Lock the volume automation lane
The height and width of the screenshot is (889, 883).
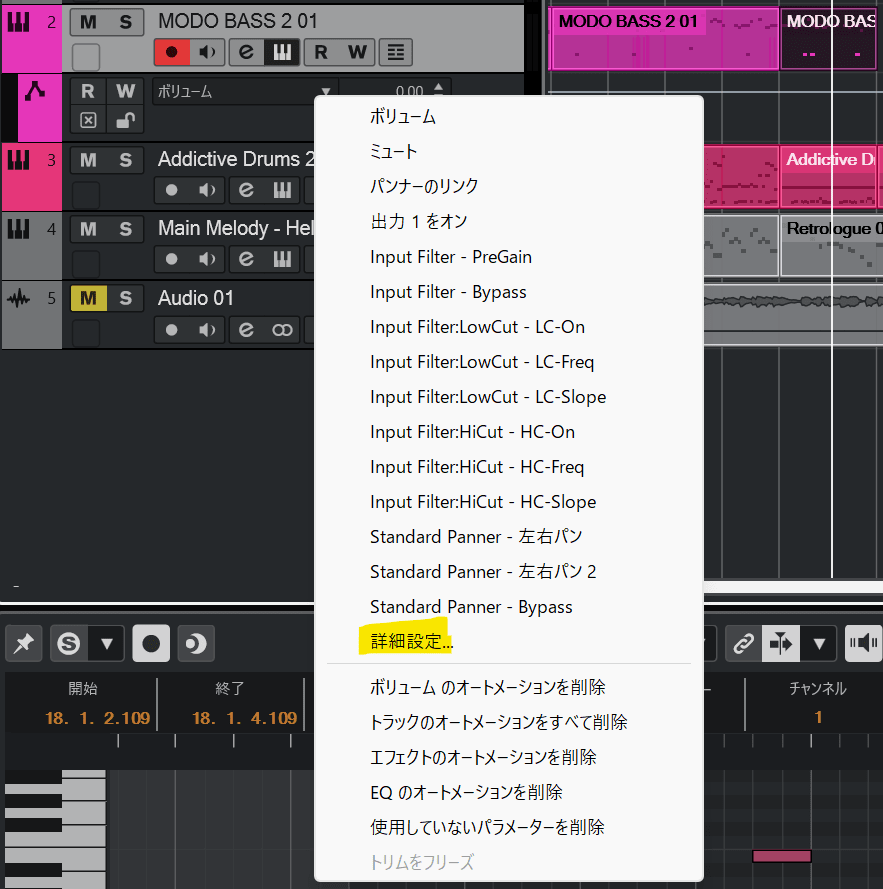click(x=125, y=120)
